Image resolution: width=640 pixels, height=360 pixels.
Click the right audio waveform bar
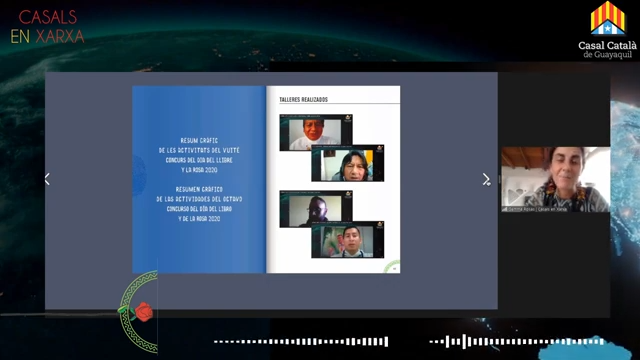click(x=517, y=342)
